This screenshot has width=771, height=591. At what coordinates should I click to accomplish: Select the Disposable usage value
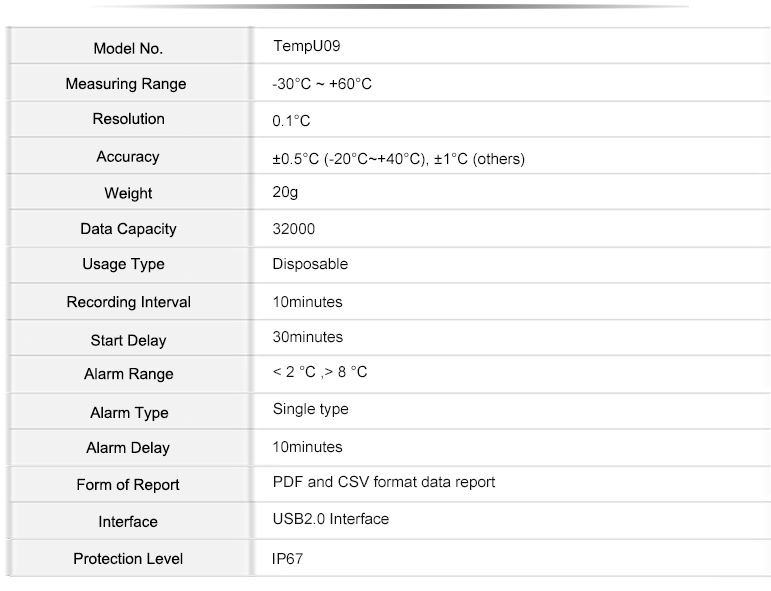310,264
